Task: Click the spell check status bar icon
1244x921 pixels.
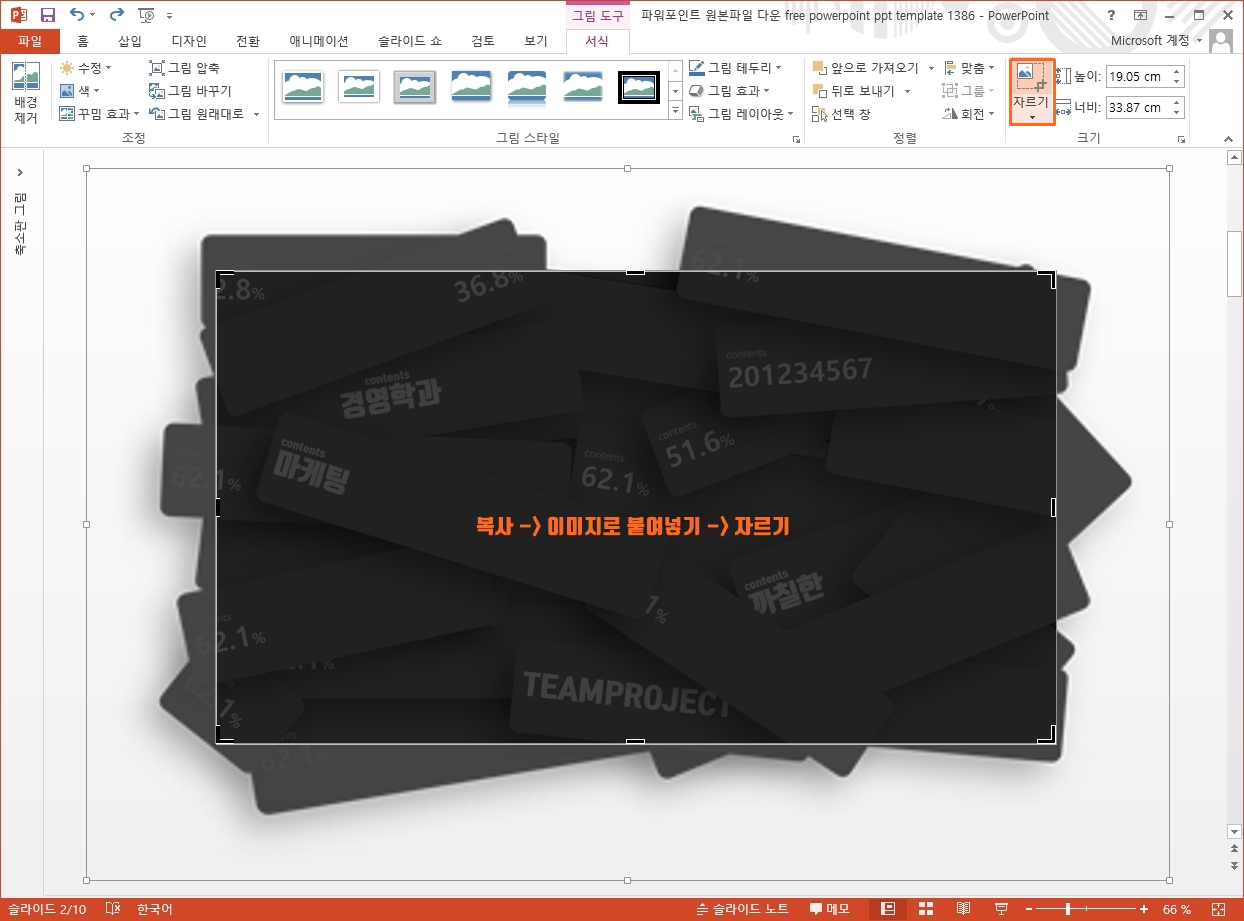Action: [113, 909]
